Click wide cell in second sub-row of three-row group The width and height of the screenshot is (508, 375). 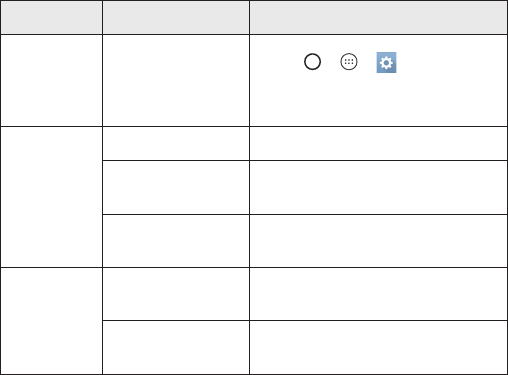coord(378,187)
